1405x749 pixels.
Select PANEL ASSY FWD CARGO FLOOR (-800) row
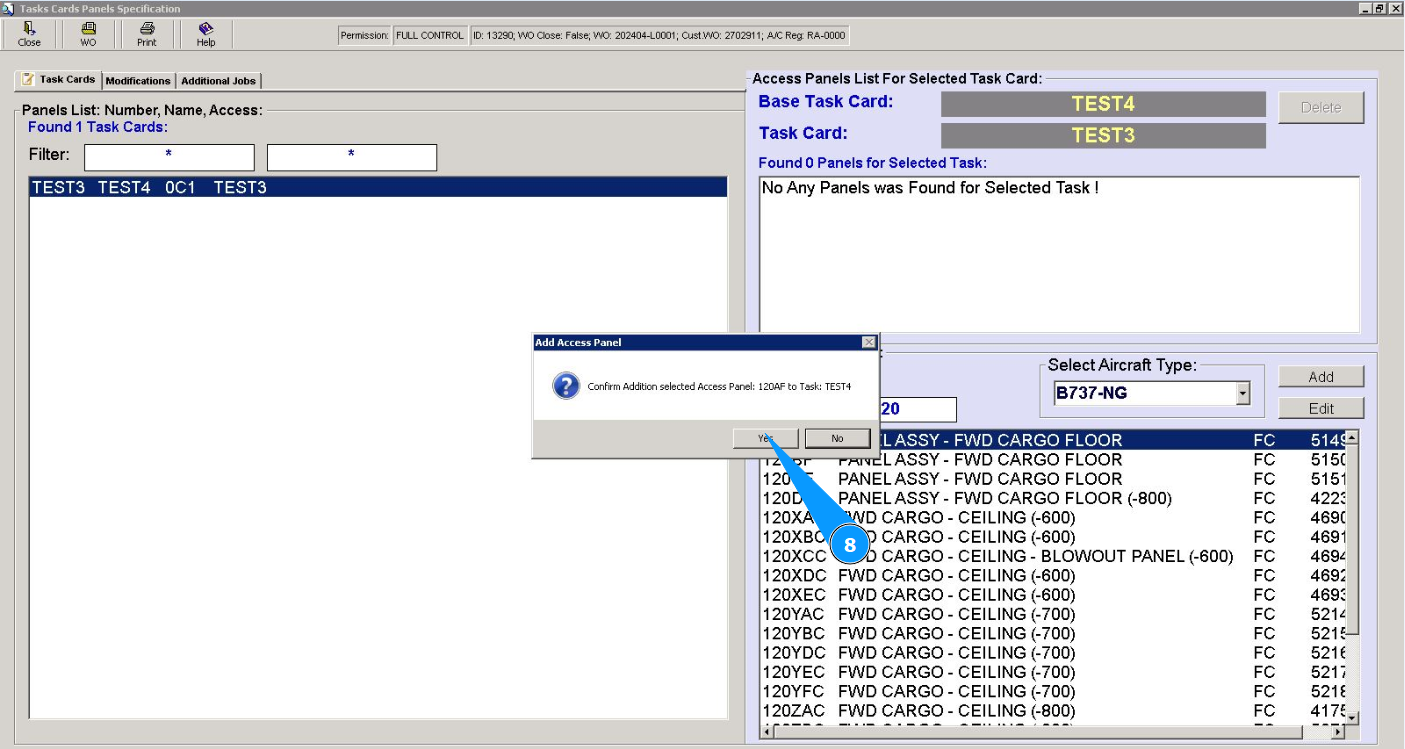[1052, 498]
